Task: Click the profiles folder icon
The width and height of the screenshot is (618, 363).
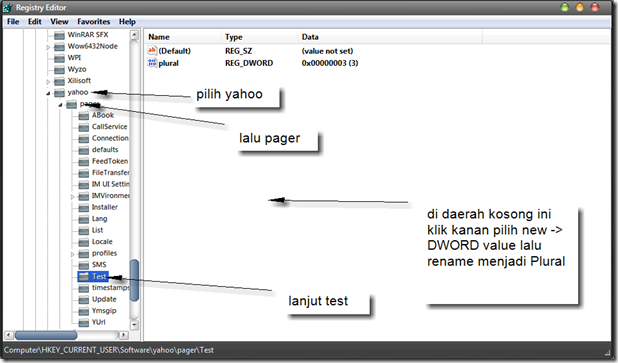Action: (x=84, y=253)
